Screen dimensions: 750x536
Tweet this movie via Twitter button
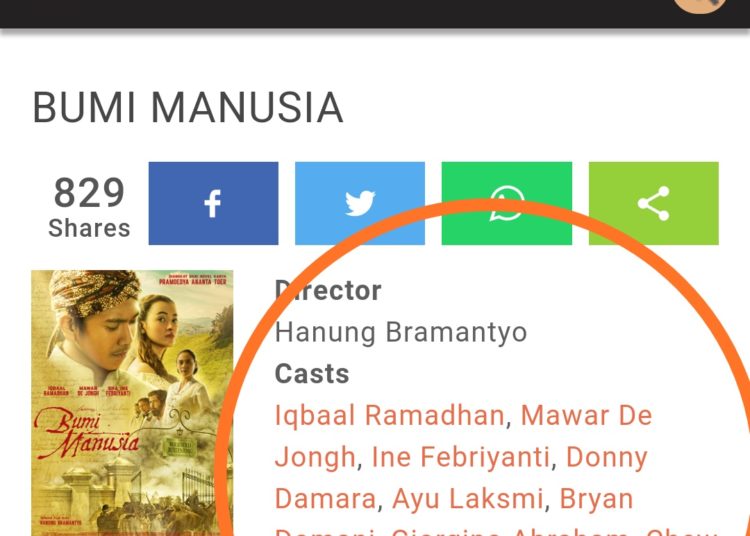coord(360,203)
